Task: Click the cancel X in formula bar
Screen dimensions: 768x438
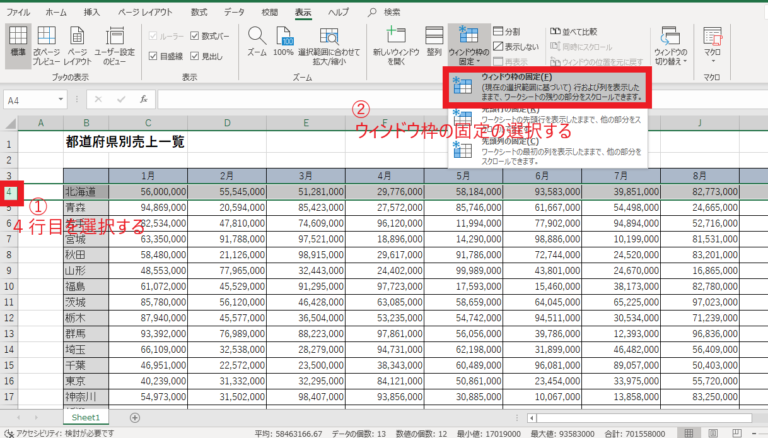Action: point(98,99)
